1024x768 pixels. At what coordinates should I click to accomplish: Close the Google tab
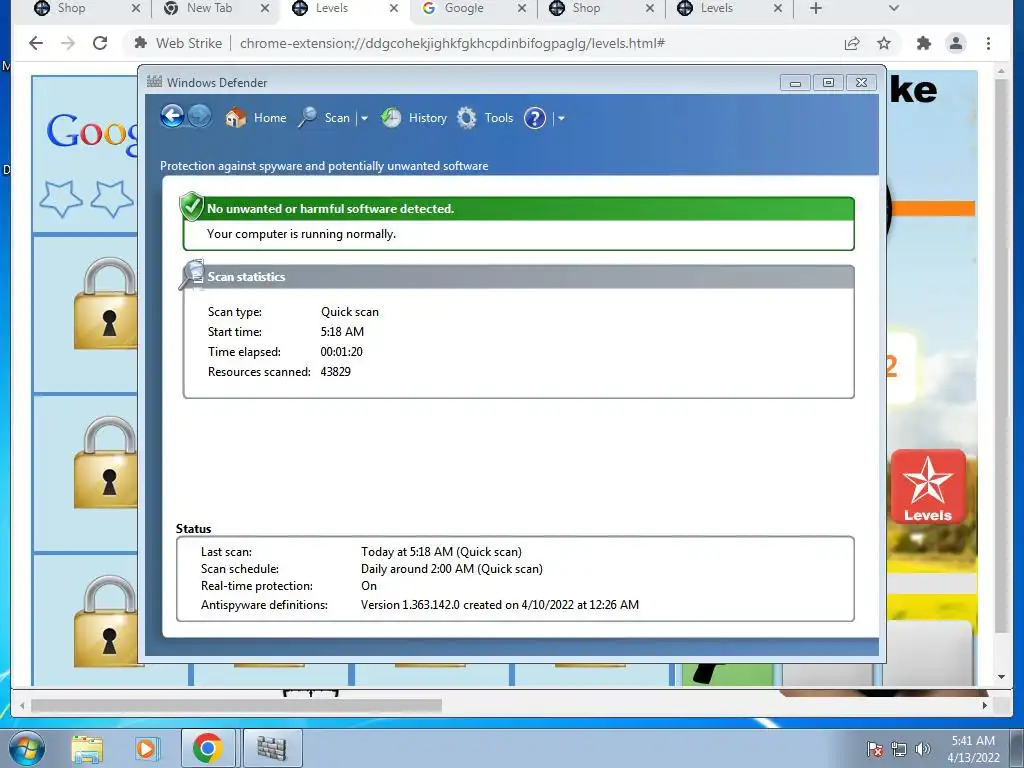(x=522, y=8)
